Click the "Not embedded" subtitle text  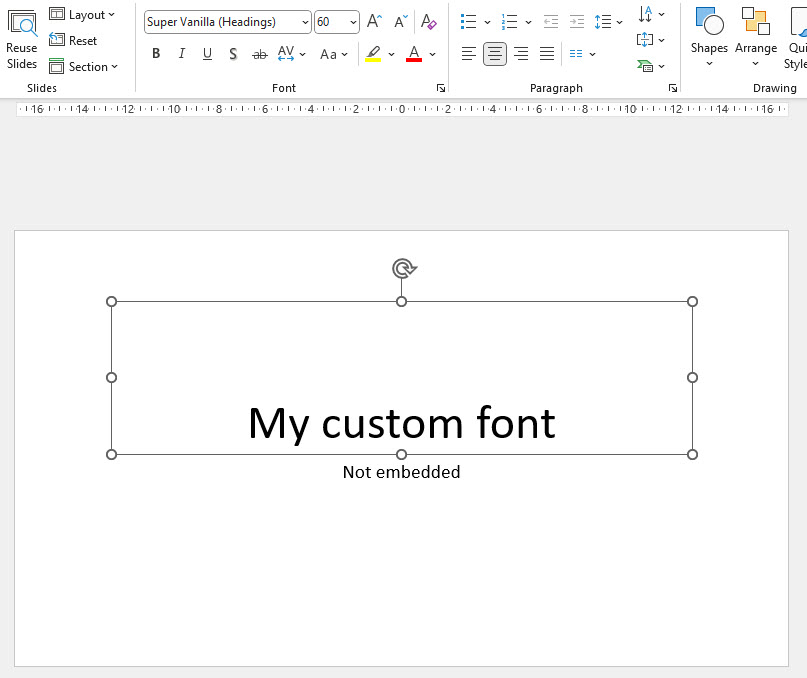point(401,472)
